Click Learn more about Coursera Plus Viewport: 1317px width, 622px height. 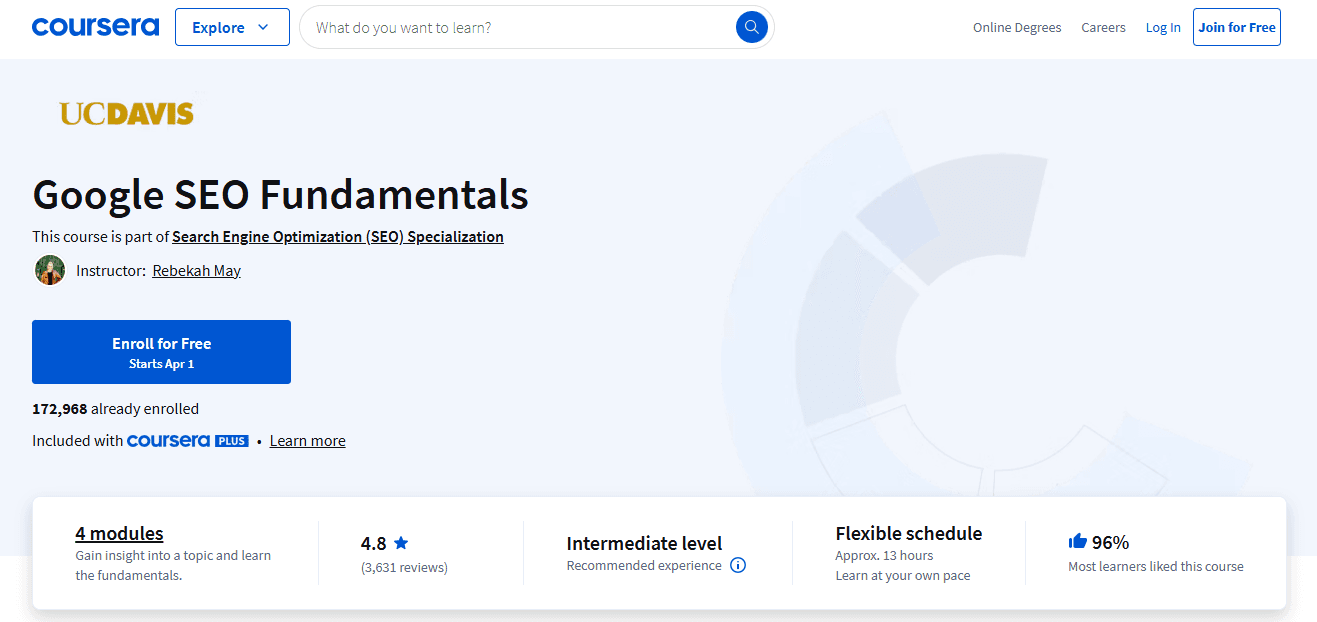coord(307,441)
